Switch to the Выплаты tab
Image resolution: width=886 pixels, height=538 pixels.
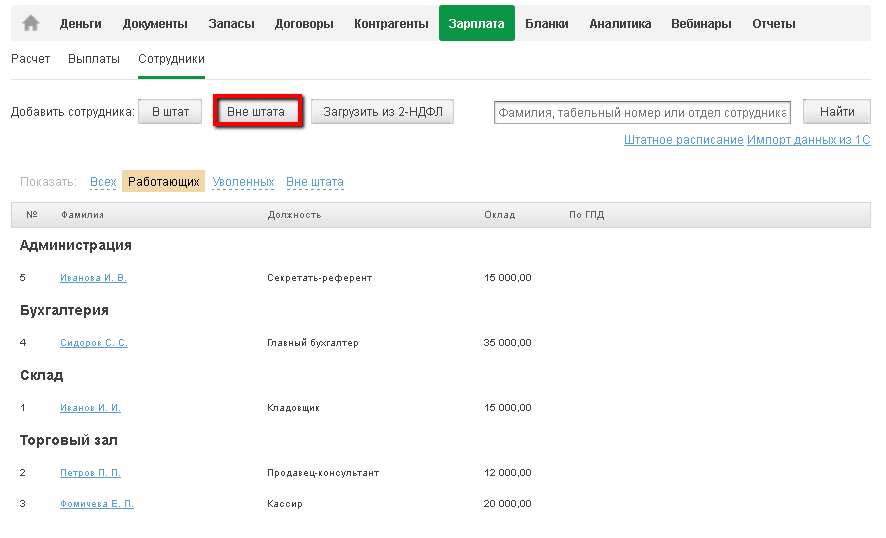94,59
